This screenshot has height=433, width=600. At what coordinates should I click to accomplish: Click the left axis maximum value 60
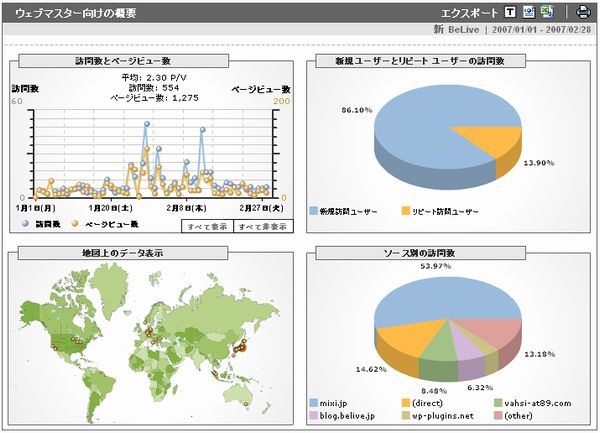pyautogui.click(x=17, y=101)
